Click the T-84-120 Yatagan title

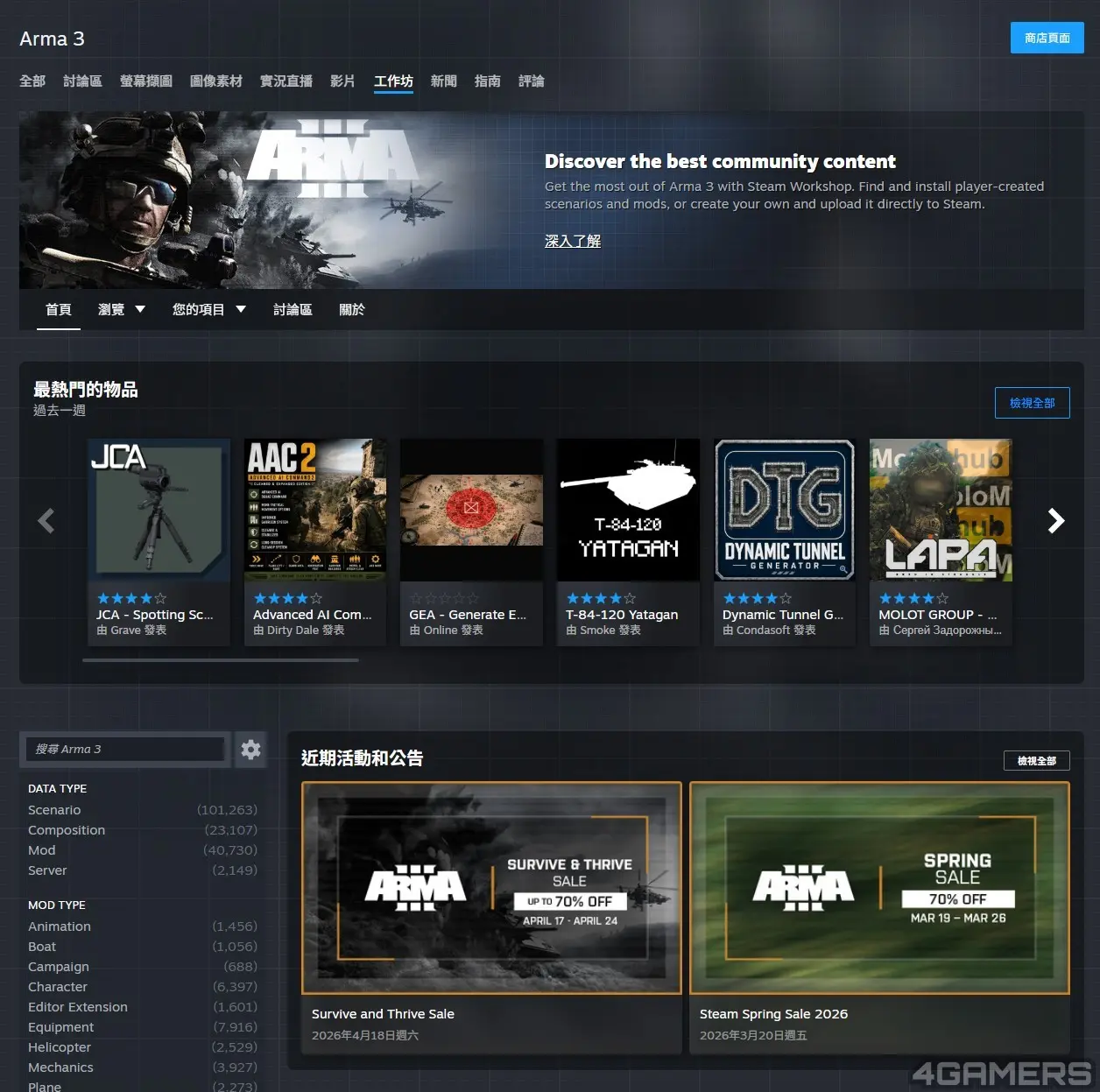point(622,615)
